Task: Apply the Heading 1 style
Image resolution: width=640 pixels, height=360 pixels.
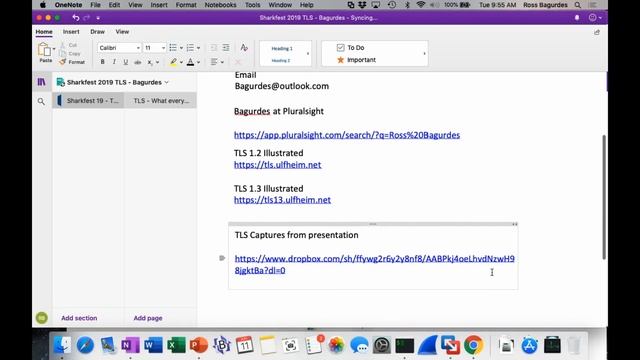Action: pos(282,48)
